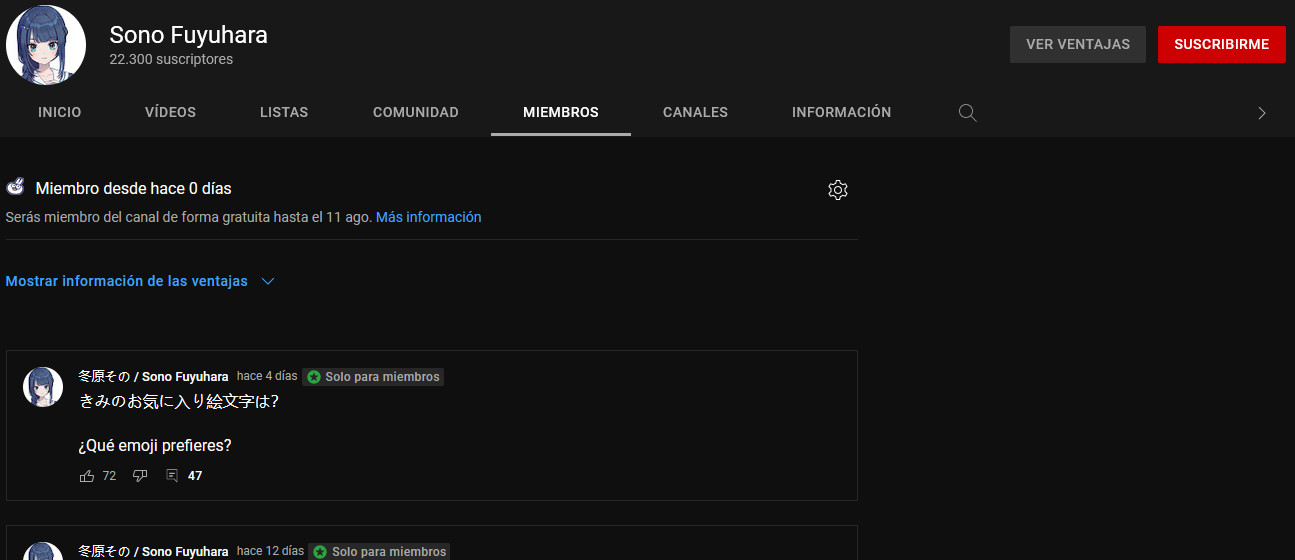Switch to the INICIO tab
Viewport: 1295px width, 560px height.
(60, 113)
